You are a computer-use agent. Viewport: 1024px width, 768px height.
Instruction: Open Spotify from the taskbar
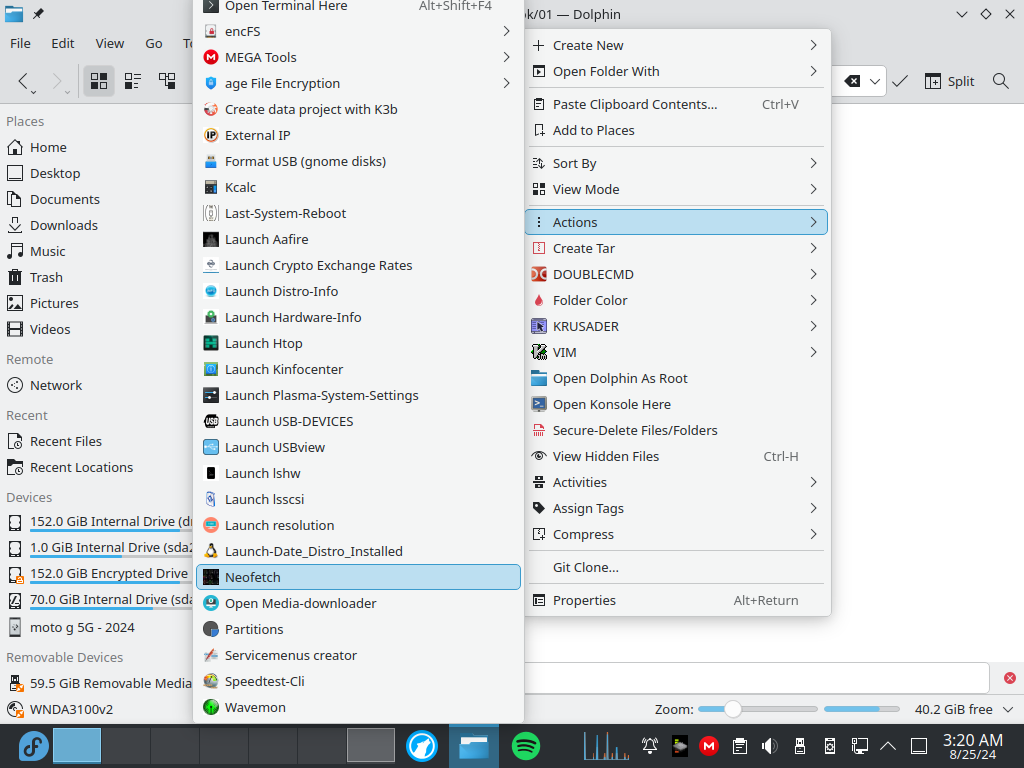(x=526, y=746)
